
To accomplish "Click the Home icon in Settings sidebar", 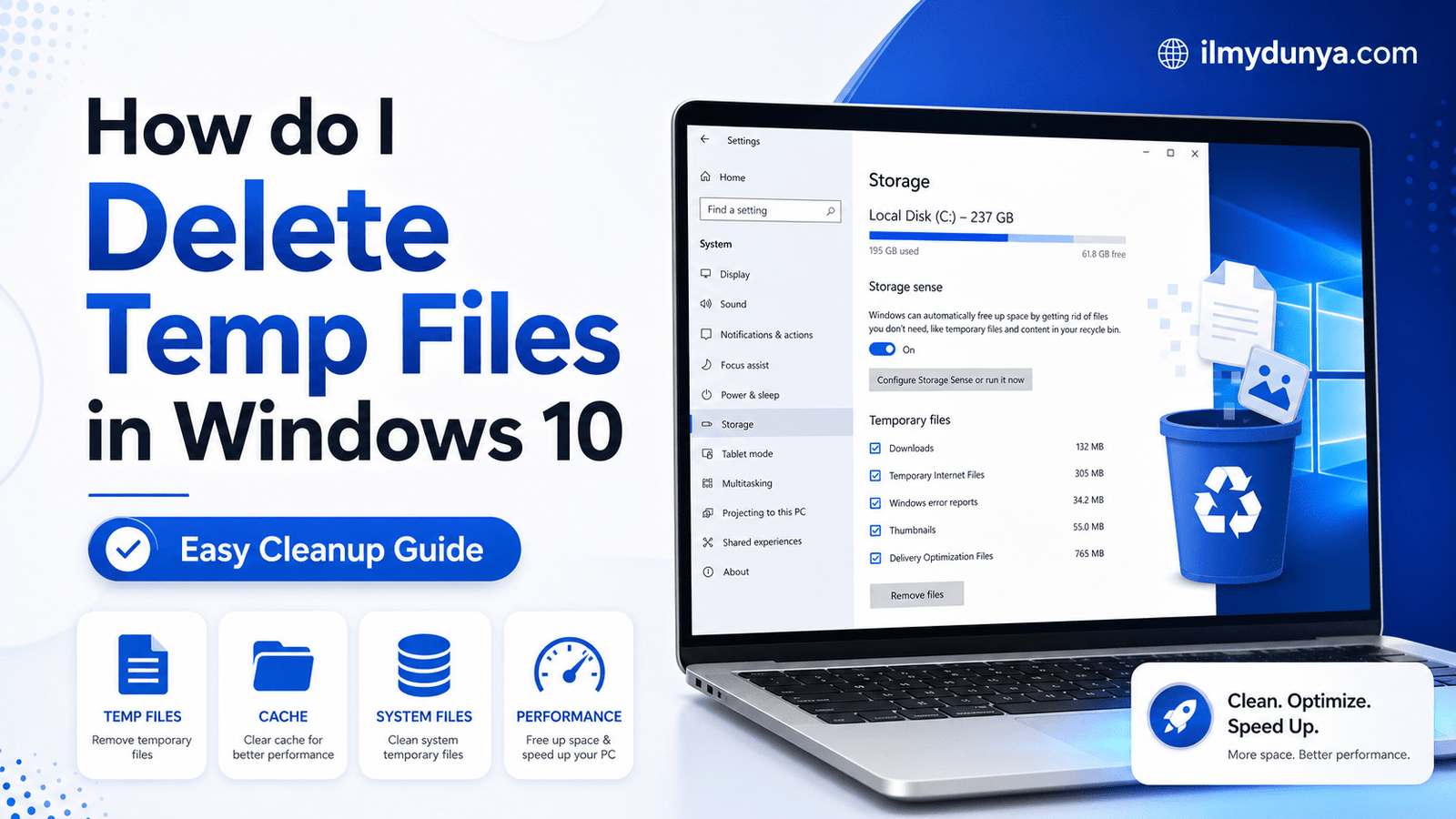I will point(705,177).
